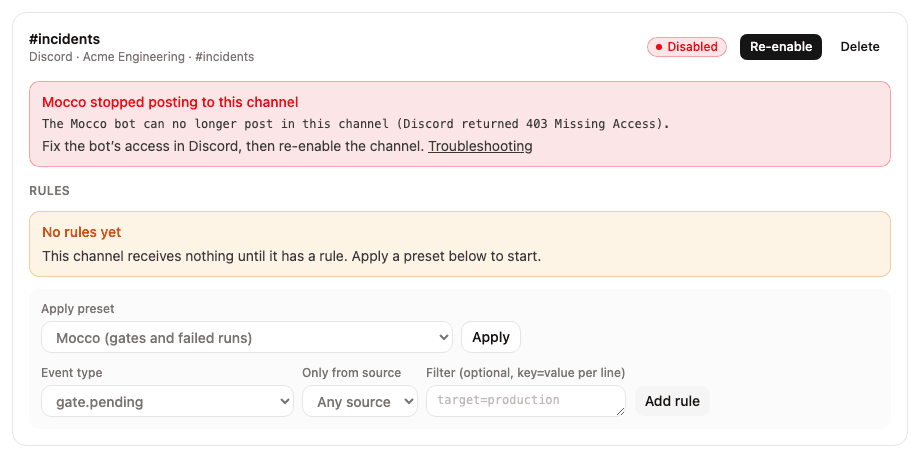Click the 'Apply preset' field label
The height and width of the screenshot is (458, 920).
[77, 308]
